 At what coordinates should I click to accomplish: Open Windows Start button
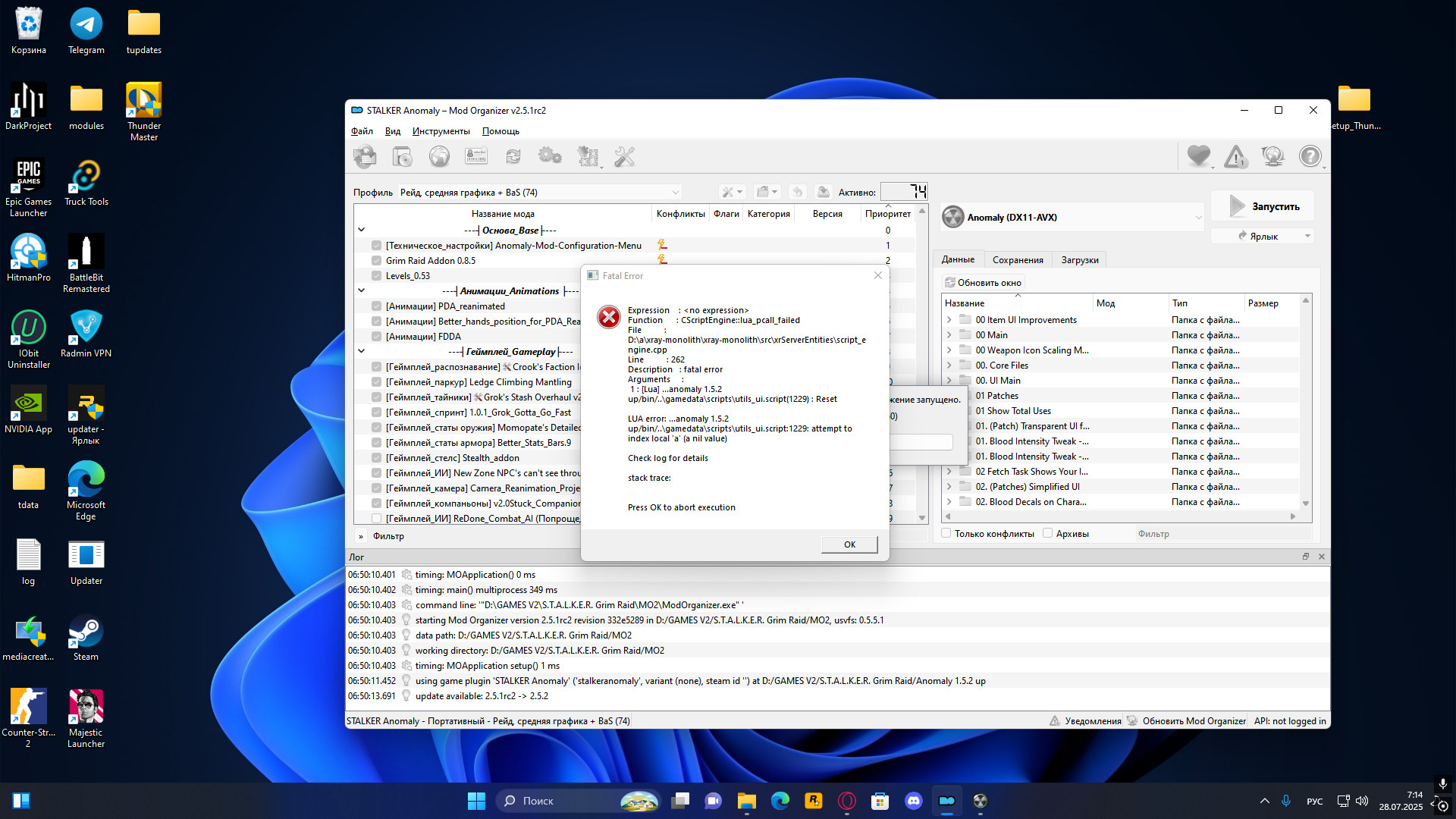[476, 801]
